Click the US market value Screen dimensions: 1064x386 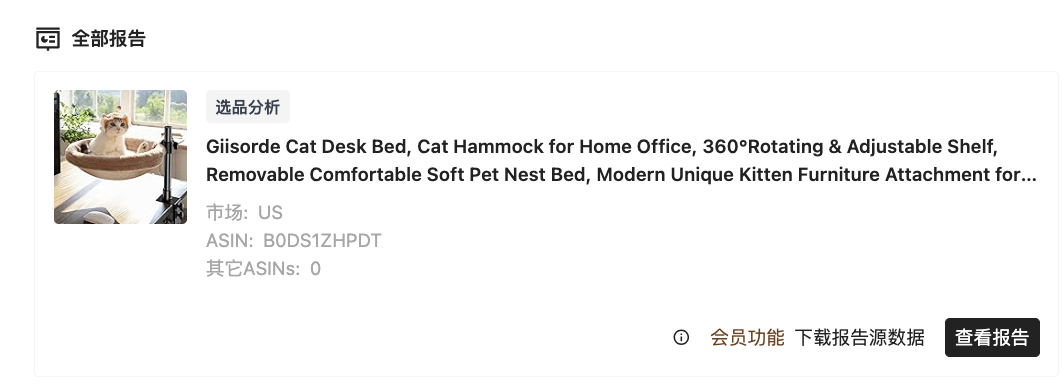pyautogui.click(x=270, y=212)
